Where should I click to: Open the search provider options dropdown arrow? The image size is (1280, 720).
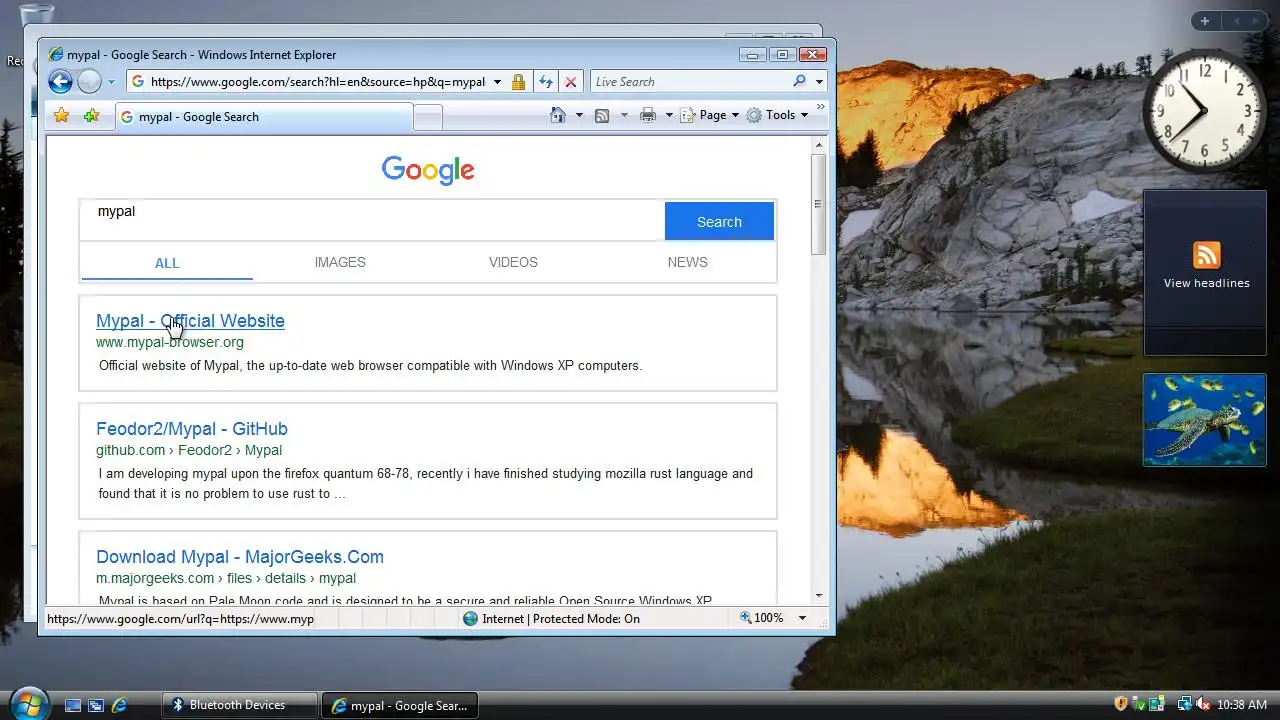click(819, 82)
